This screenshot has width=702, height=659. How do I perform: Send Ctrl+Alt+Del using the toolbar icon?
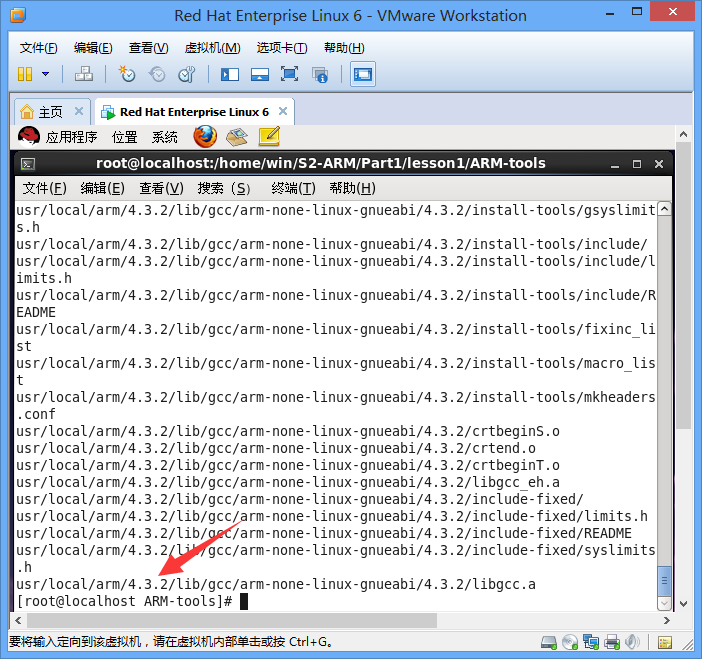pos(84,74)
